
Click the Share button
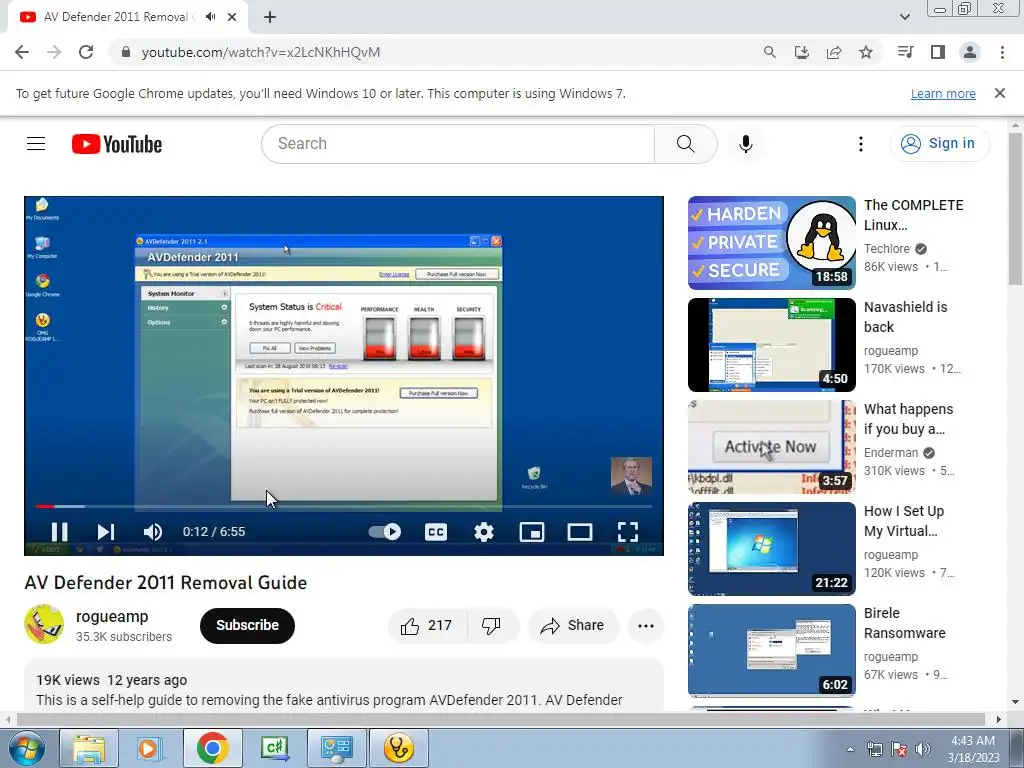(573, 626)
